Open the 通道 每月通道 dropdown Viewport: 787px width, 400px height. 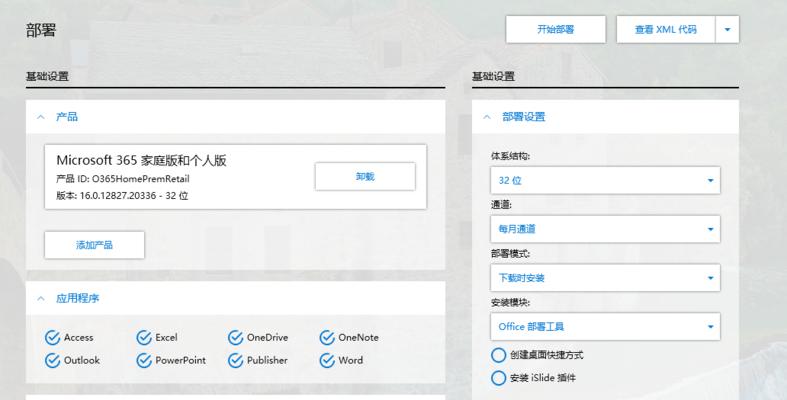click(x=605, y=229)
